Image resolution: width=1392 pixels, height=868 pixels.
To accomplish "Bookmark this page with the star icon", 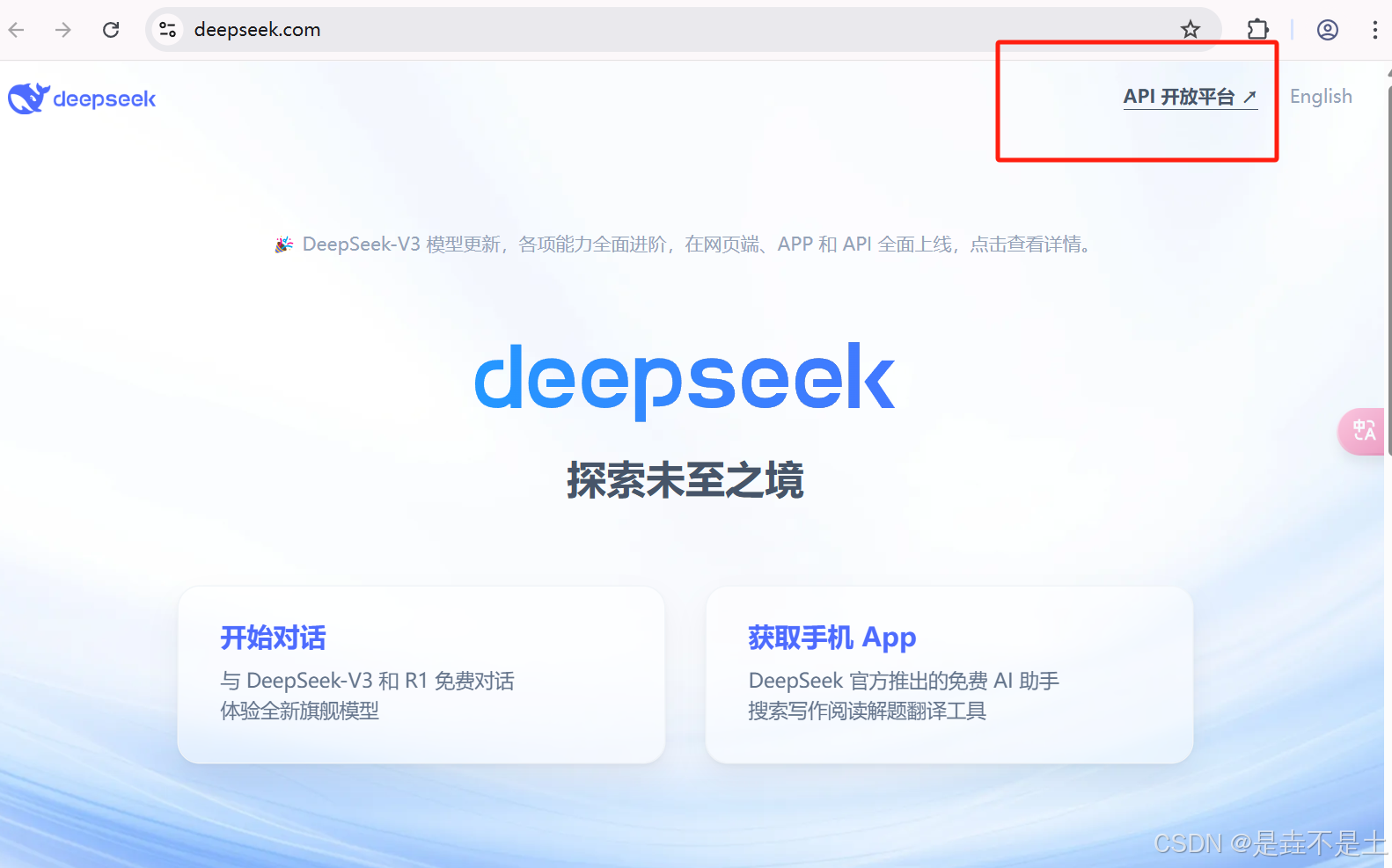I will tap(1191, 30).
